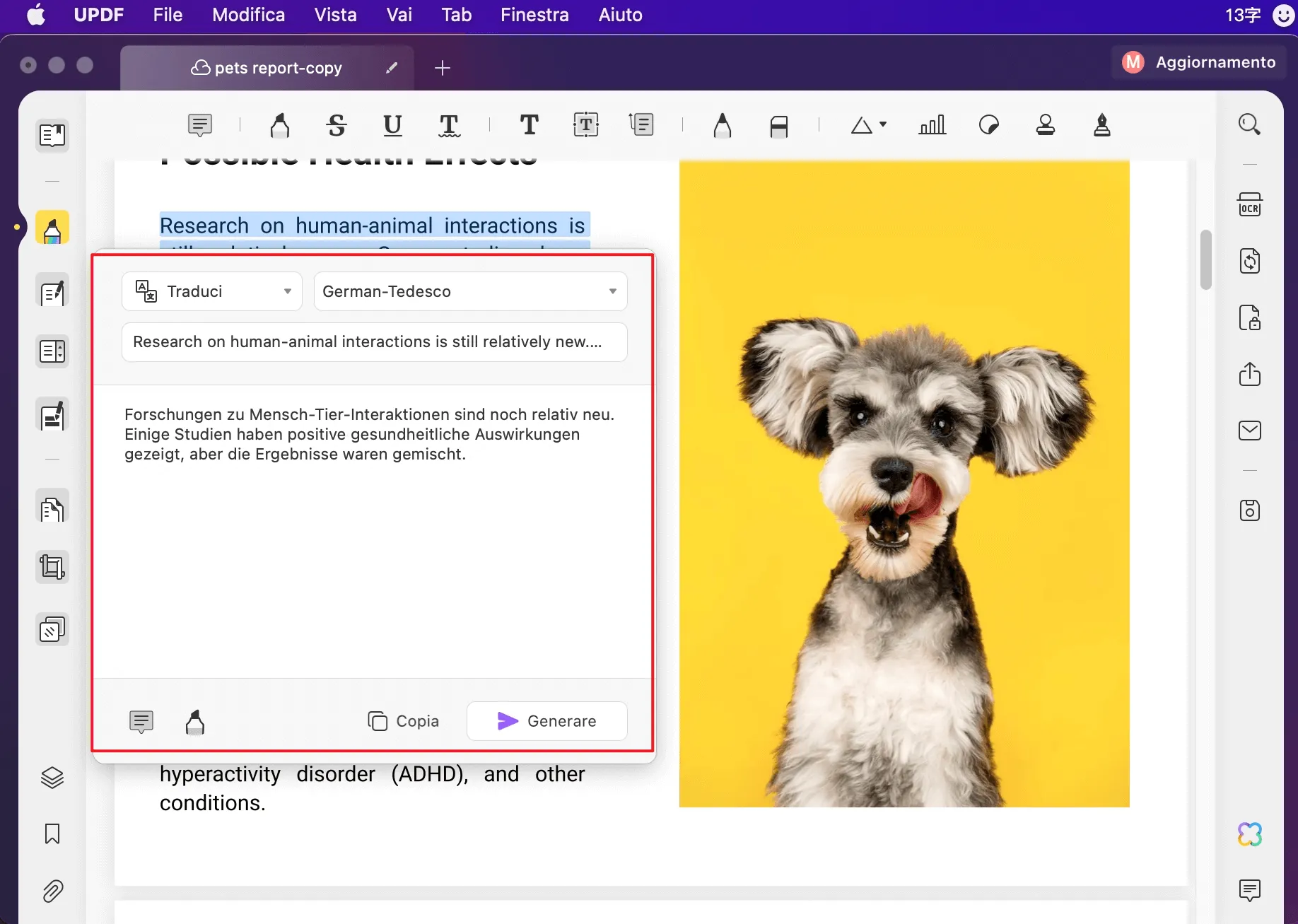Open the File menu
1298x924 pixels.
[x=168, y=15]
